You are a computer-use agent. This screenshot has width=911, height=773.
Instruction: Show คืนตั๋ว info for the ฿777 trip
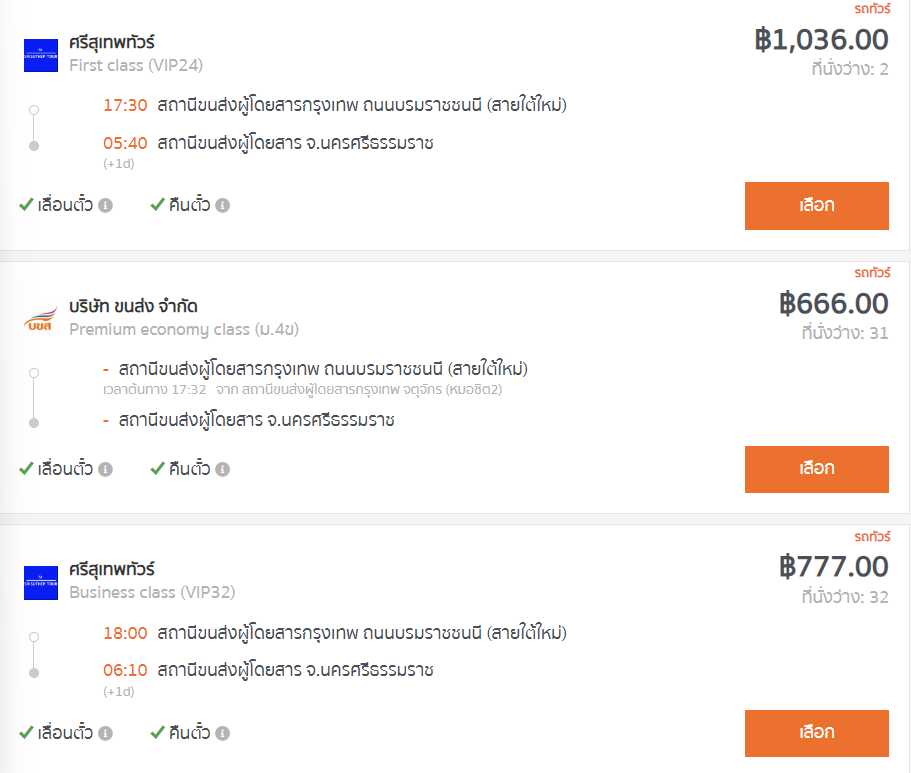click(223, 733)
